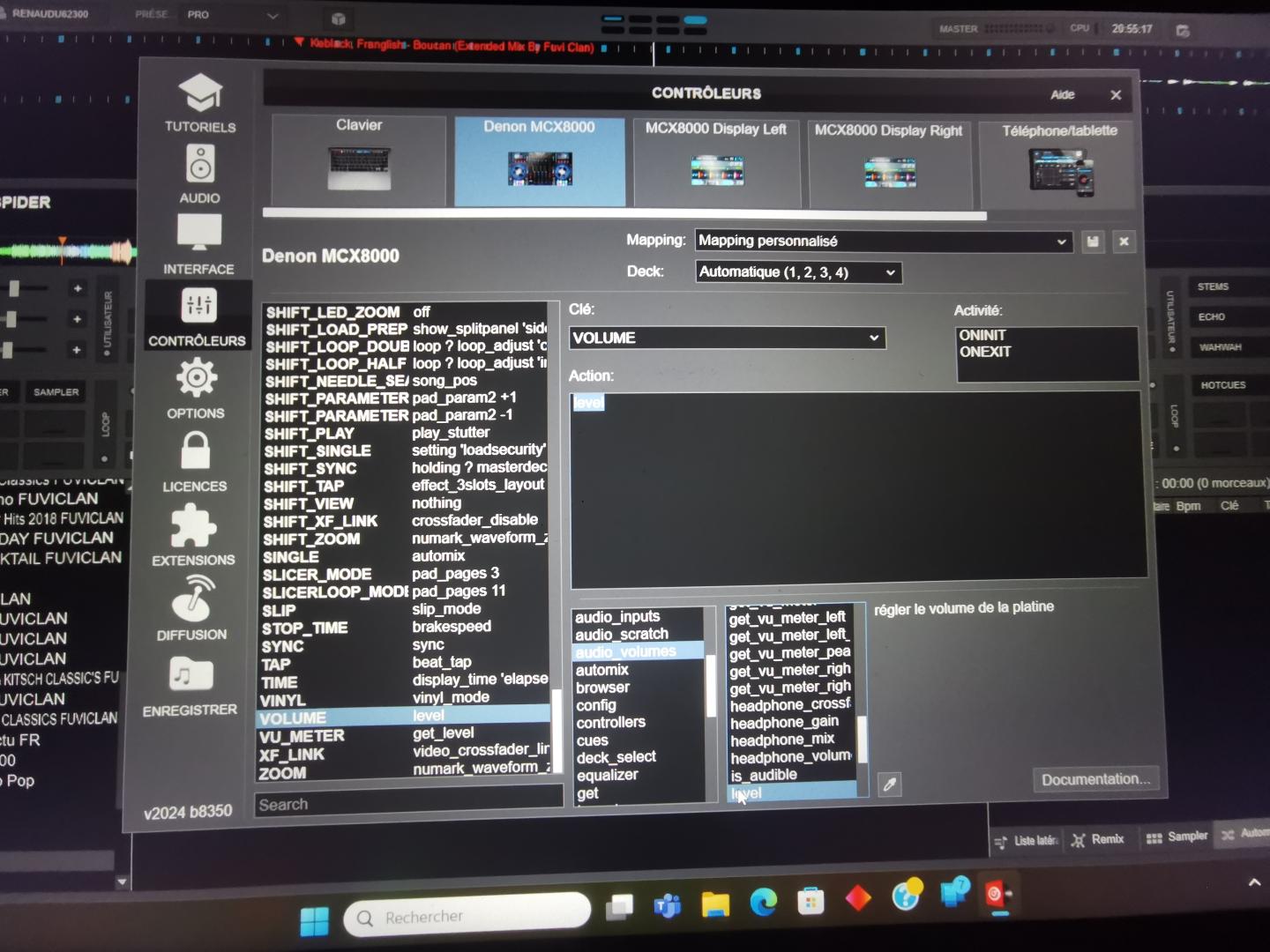Choose headphone_mix action verb
1270x952 pixels.
click(x=791, y=740)
